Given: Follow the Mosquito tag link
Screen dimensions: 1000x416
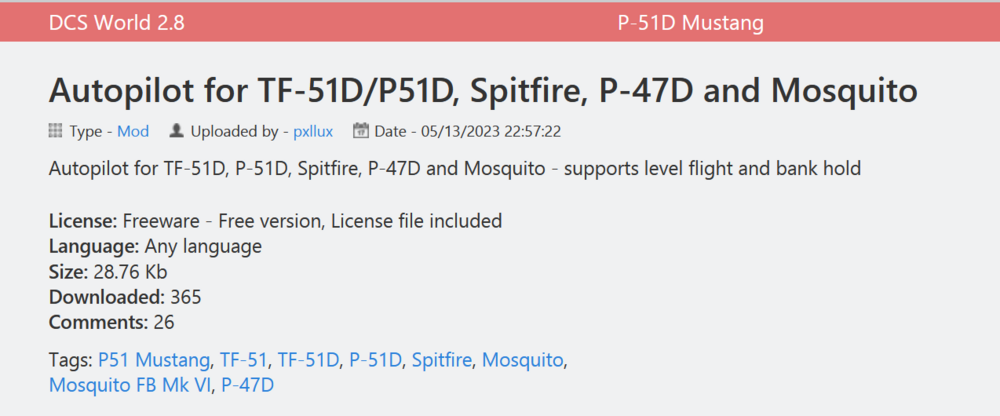Looking at the screenshot, I should pyautogui.click(x=523, y=360).
